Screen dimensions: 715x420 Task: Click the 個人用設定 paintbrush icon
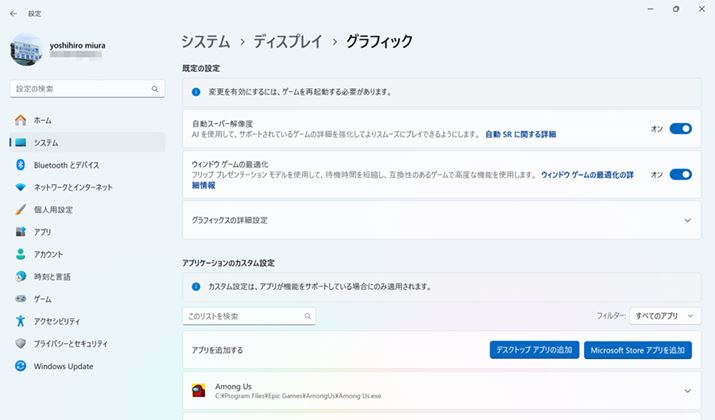[20, 210]
